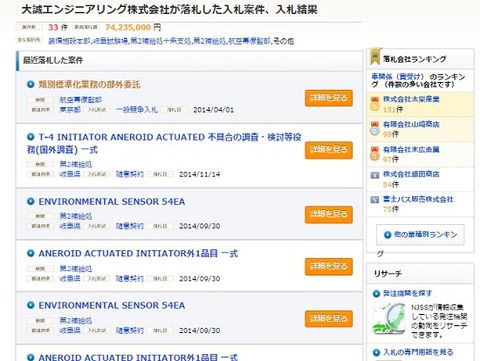This screenshot has height=361, width=480.
Task: Open the T-4 INITIATOR ANEROID ACTUATED listing
Action: point(164,143)
